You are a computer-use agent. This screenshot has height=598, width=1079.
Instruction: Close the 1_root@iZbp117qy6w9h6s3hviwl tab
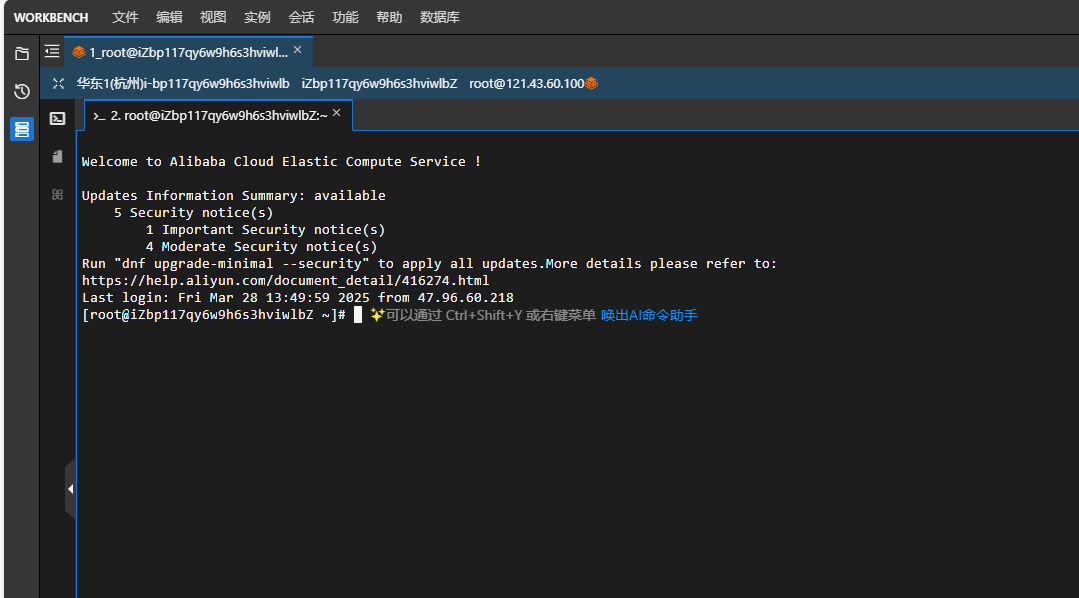click(x=297, y=50)
